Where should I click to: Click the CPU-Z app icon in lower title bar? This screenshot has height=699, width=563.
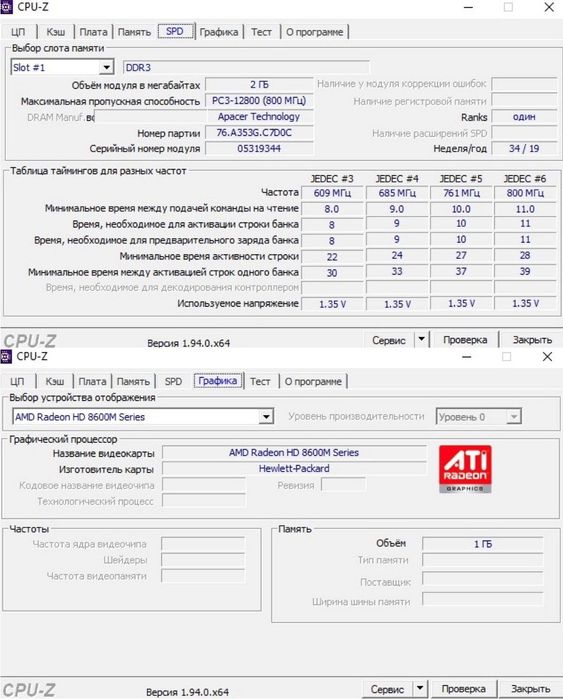pos(5,356)
